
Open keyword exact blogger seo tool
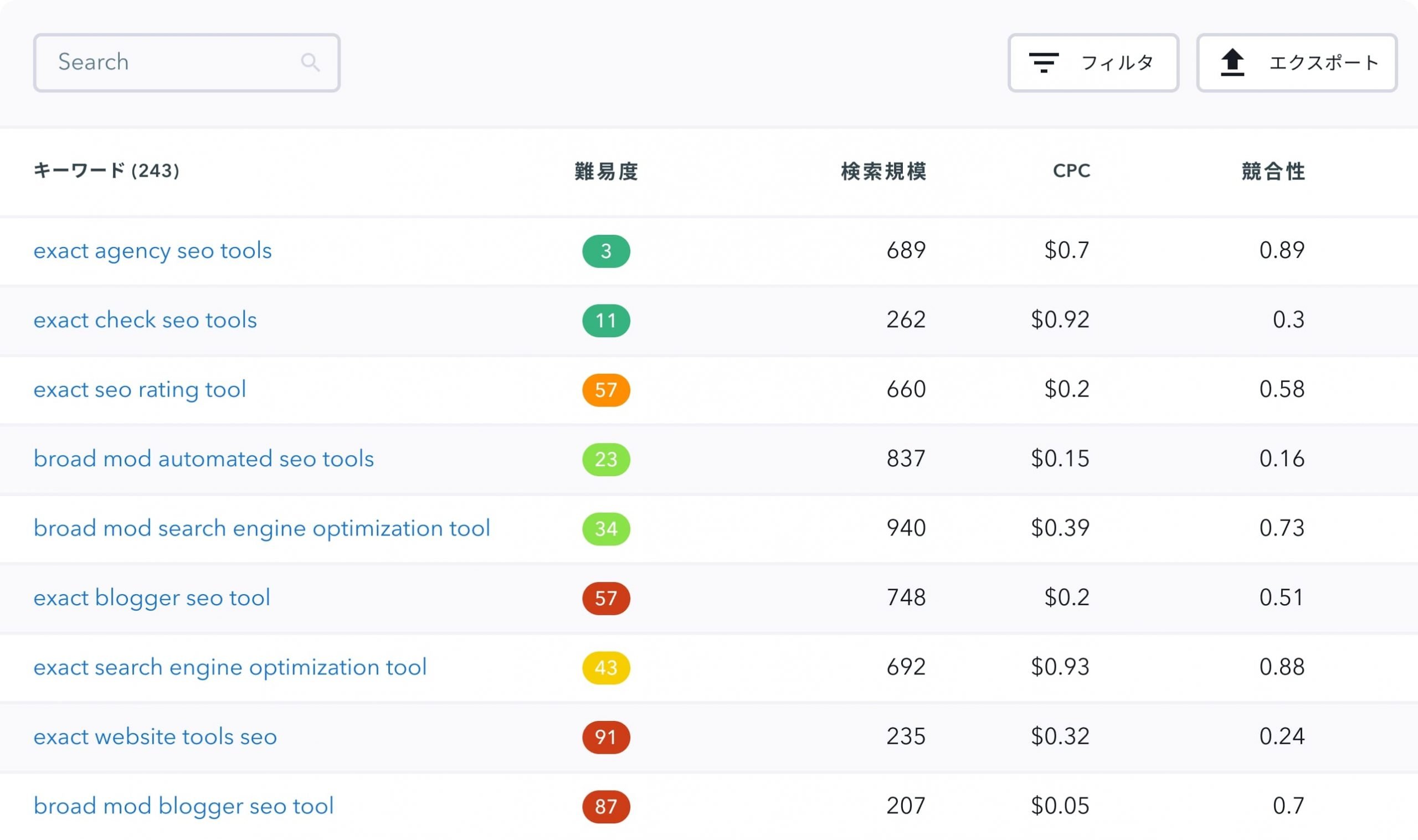(x=152, y=599)
